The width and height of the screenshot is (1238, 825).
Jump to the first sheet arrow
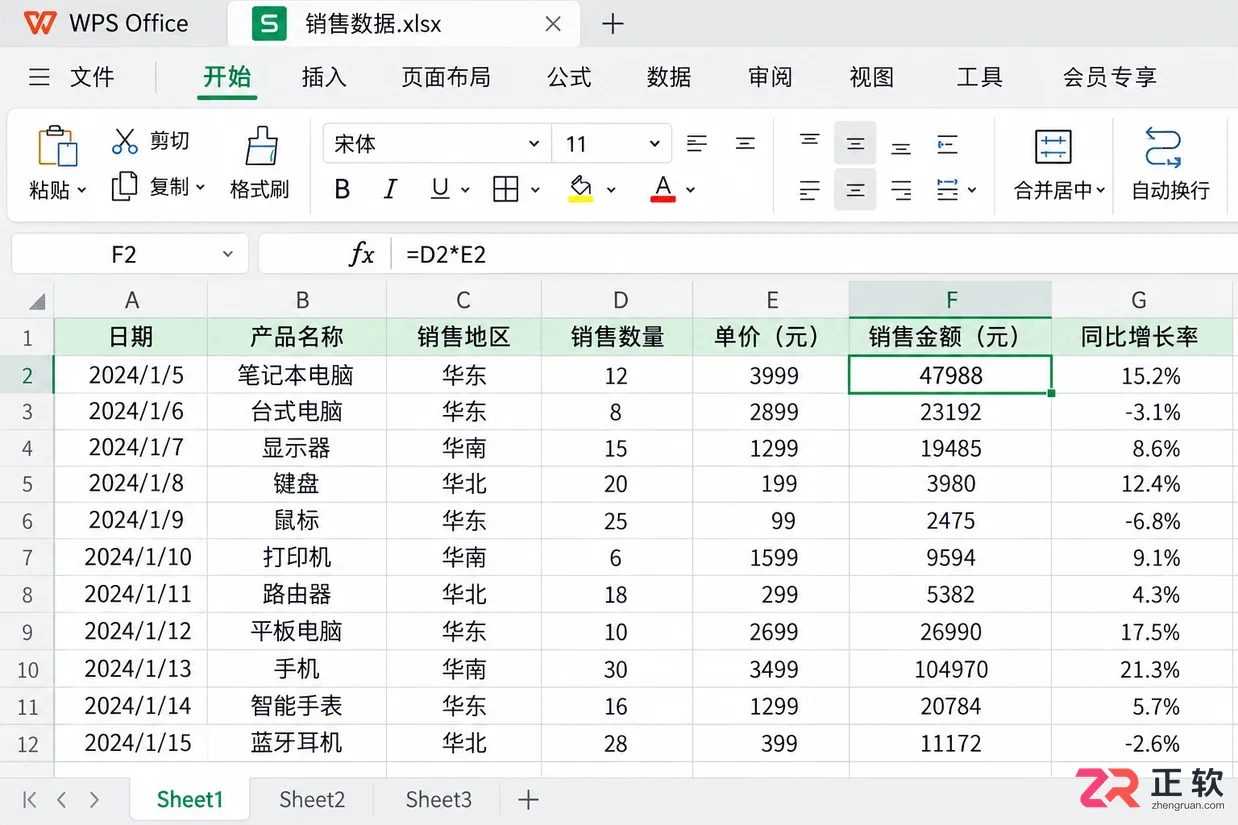tap(29, 799)
